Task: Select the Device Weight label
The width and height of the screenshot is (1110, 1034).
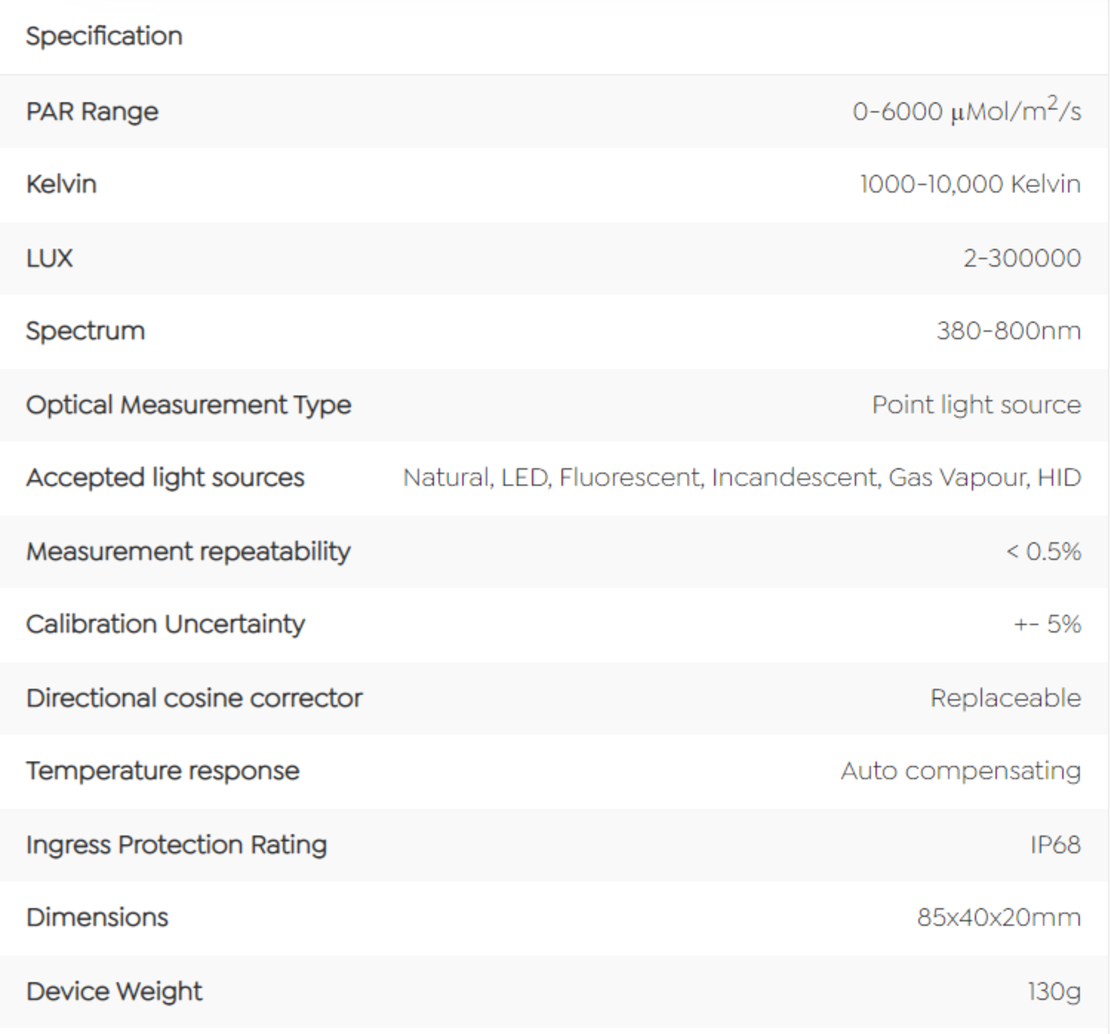Action: point(114,992)
